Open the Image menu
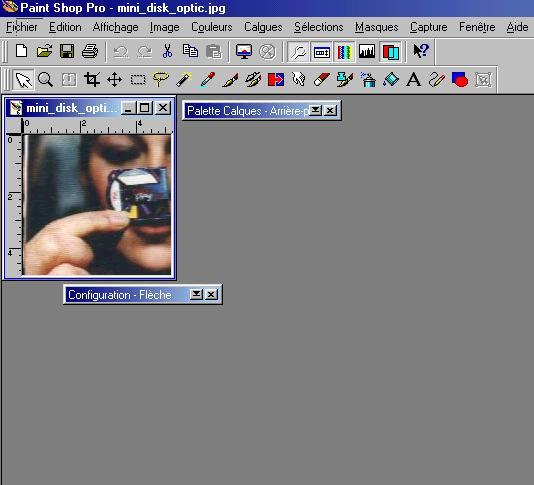This screenshot has width=534, height=485. coord(164,27)
